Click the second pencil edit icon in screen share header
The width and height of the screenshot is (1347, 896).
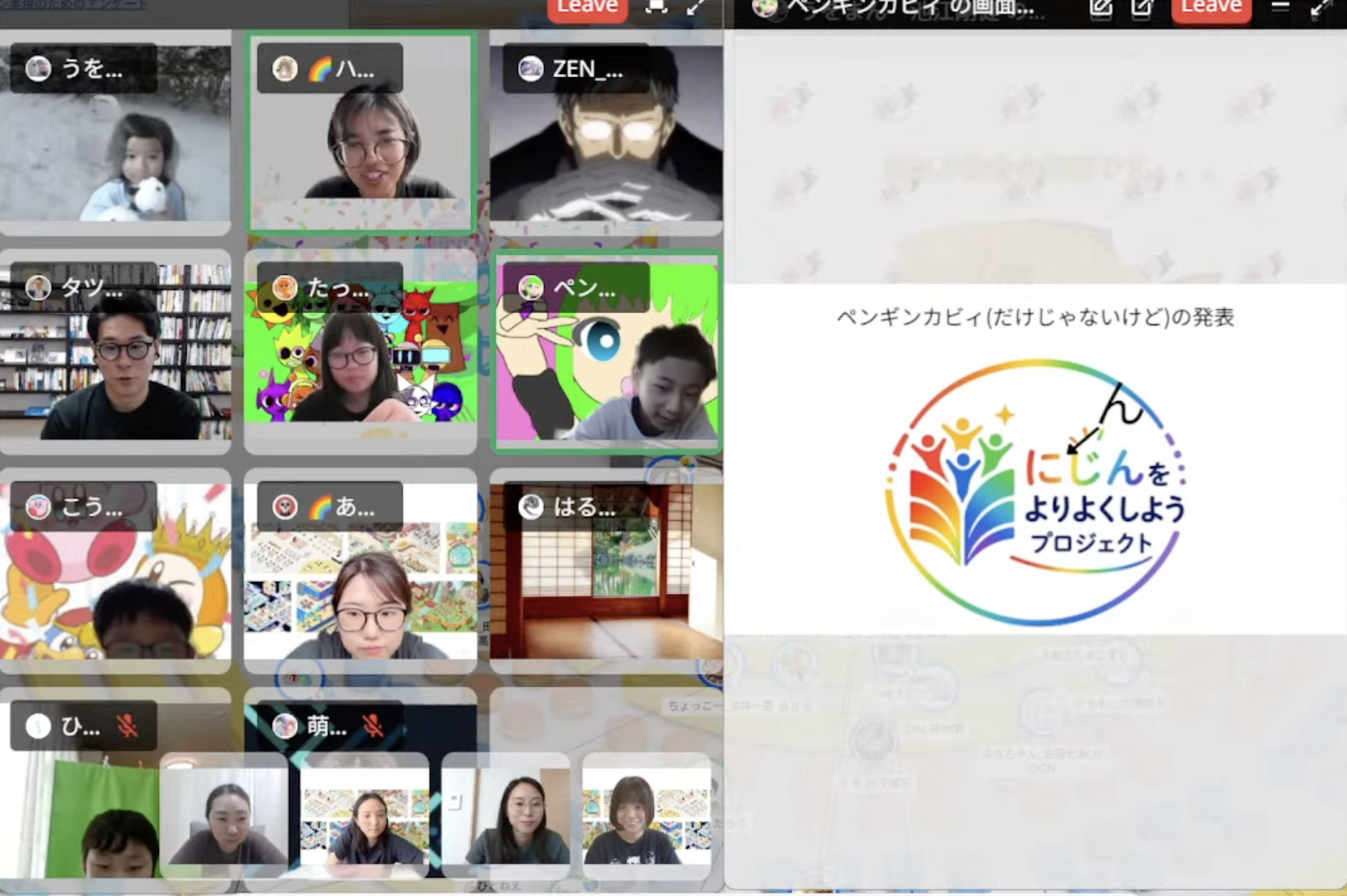coord(1141,7)
